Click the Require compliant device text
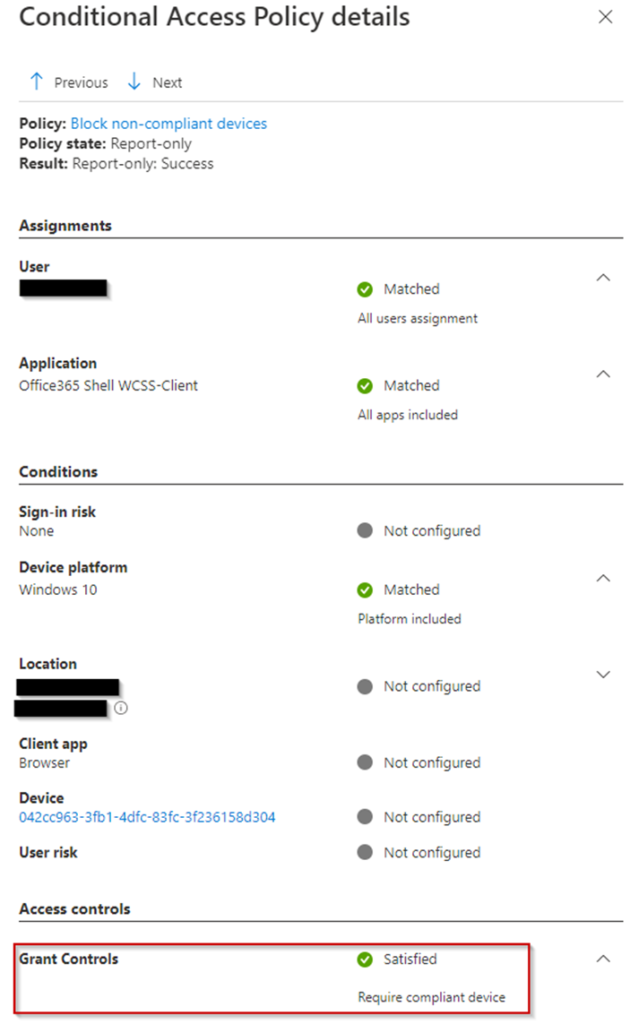This screenshot has width=630, height=1024. pyautogui.click(x=431, y=997)
